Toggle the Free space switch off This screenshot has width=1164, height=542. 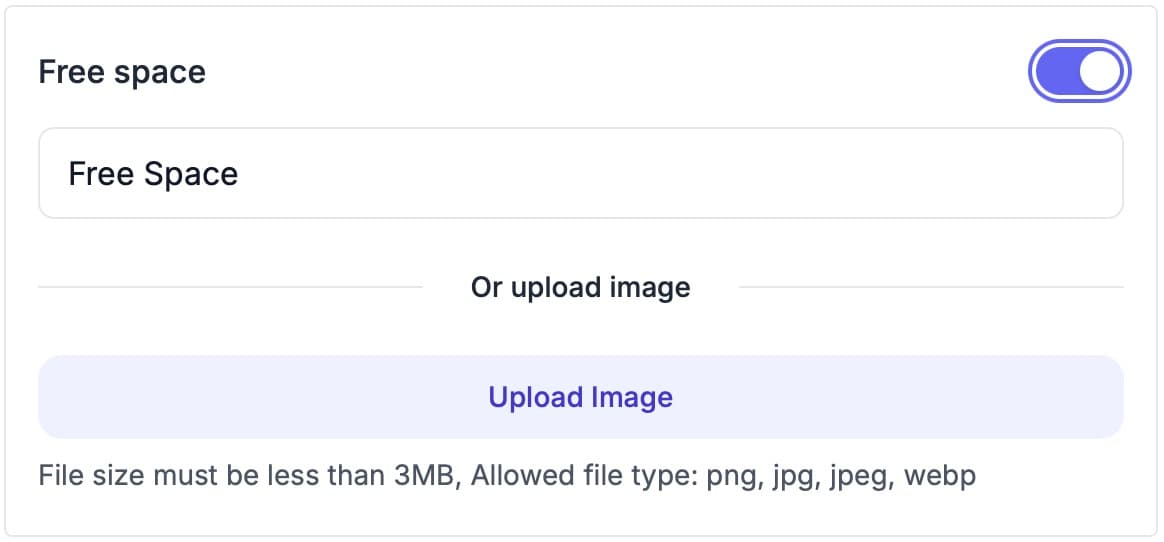tap(1079, 72)
